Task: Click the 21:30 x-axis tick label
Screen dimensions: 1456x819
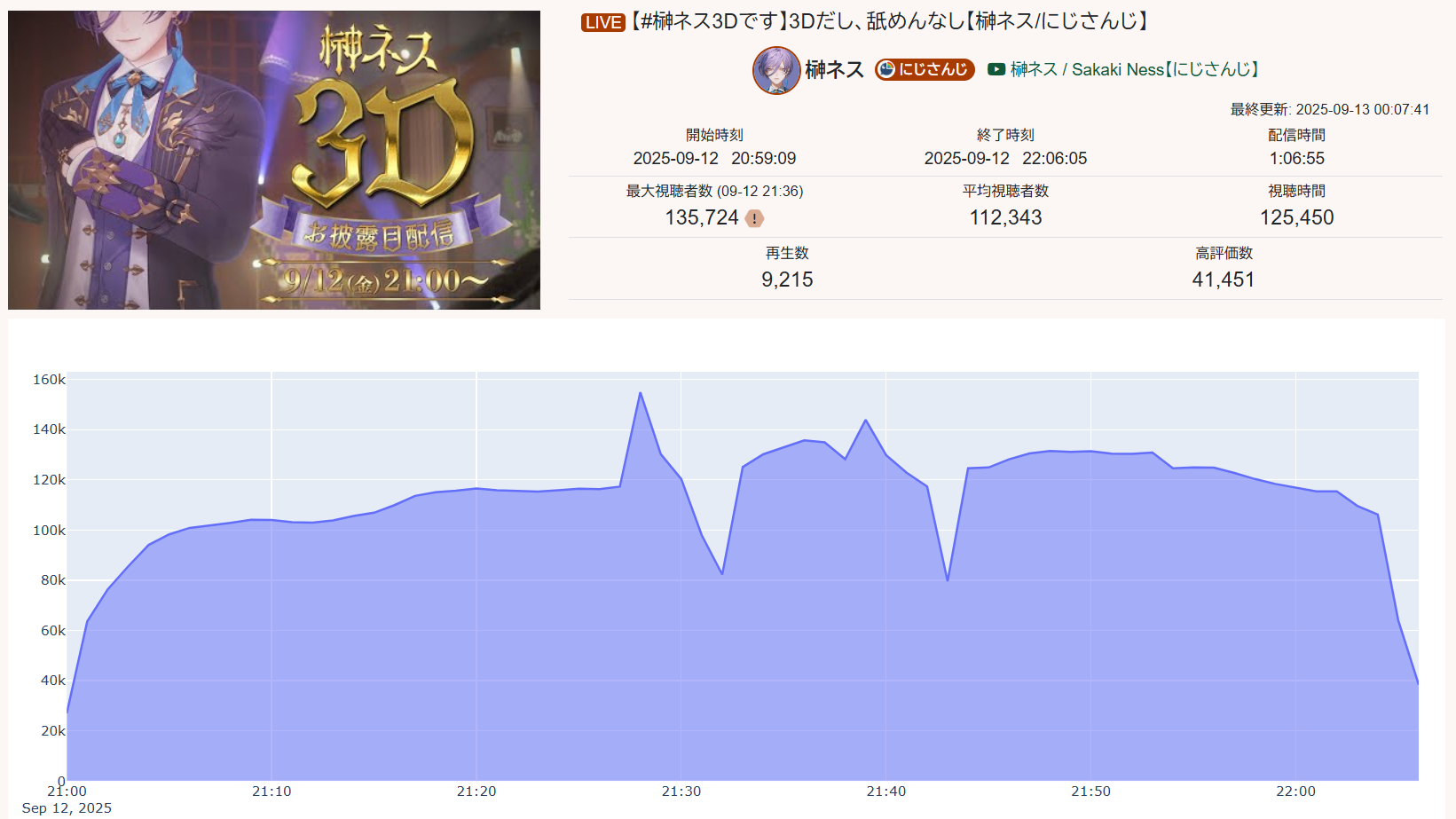Action: [681, 791]
